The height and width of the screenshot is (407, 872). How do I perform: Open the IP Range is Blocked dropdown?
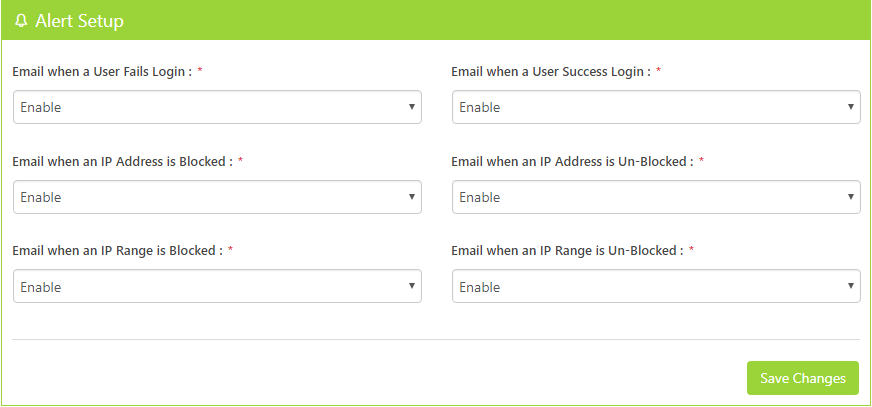point(217,287)
